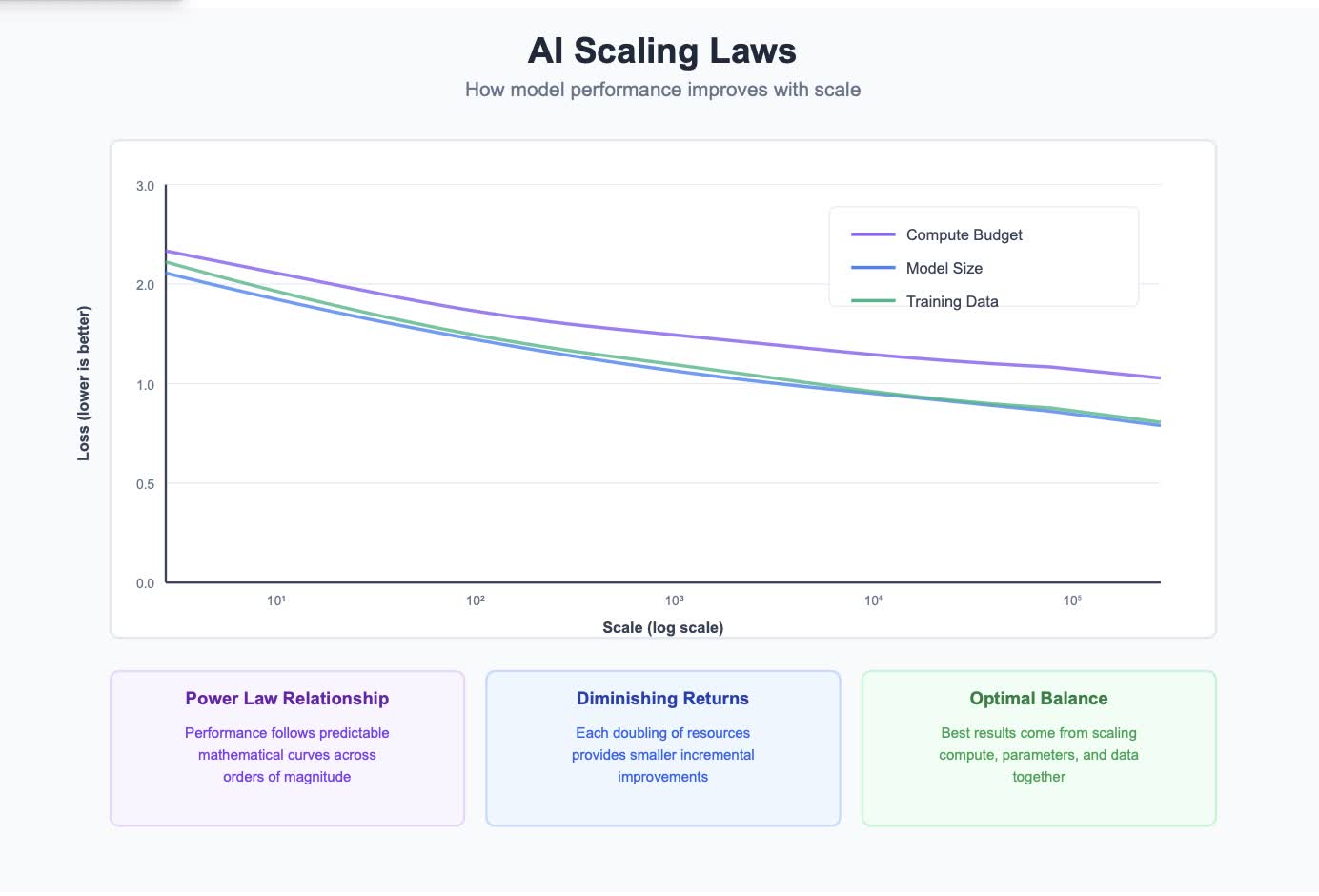Click the 10¹ x-axis tick label
This screenshot has width=1319, height=896.
click(x=276, y=601)
